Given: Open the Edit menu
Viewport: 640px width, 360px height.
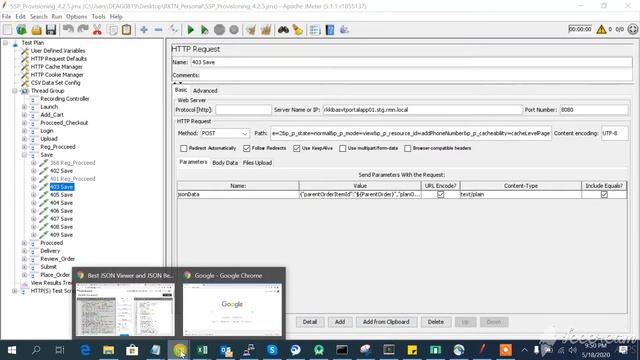Looking at the screenshot, I should tap(20, 17).
